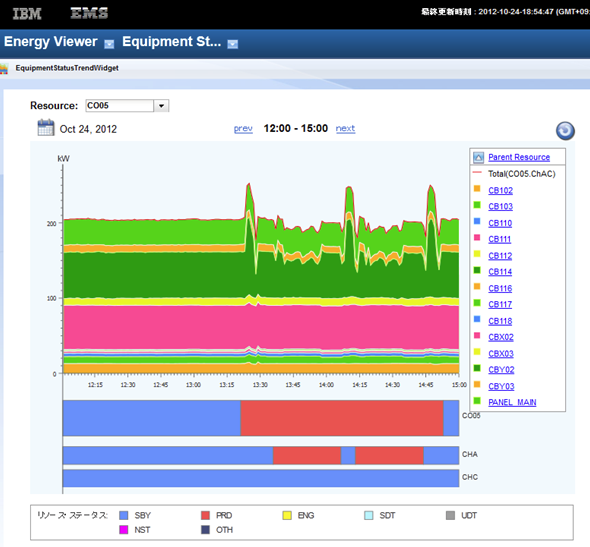Click the EMS logo
Viewport: 590px width, 547px height.
click(89, 13)
